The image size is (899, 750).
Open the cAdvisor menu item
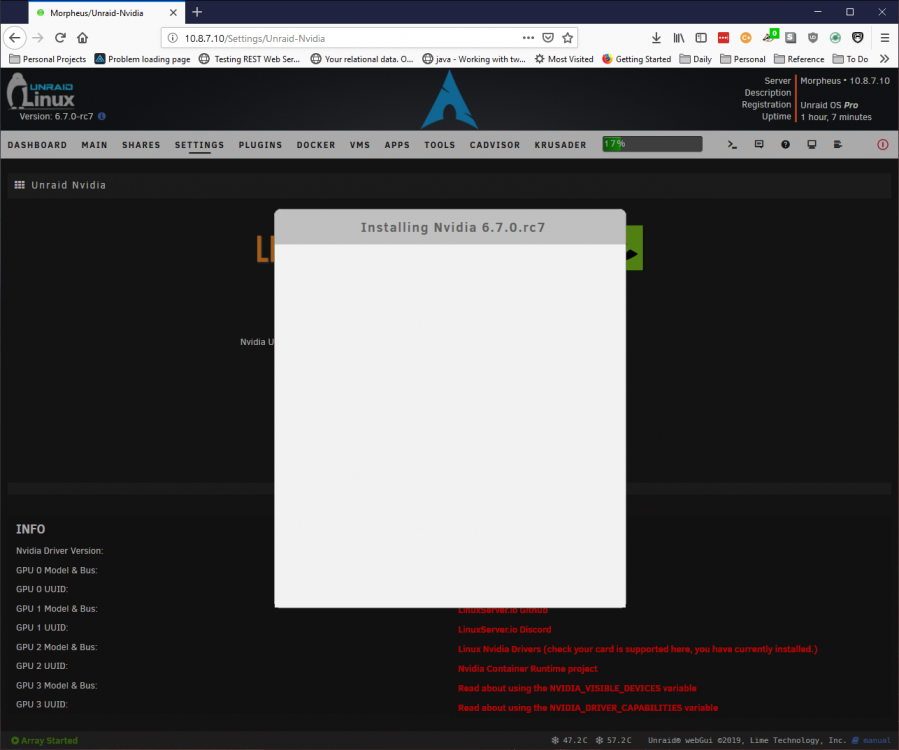pyautogui.click(x=495, y=145)
